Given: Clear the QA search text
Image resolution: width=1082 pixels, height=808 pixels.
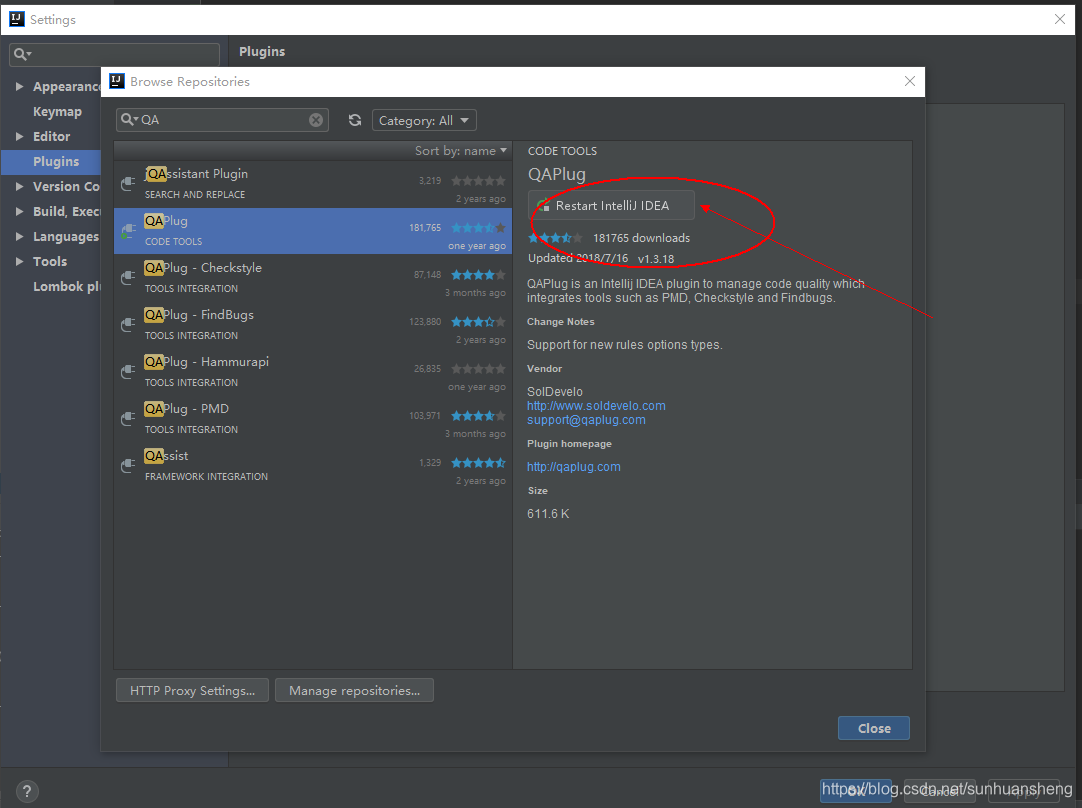Looking at the screenshot, I should (x=315, y=120).
